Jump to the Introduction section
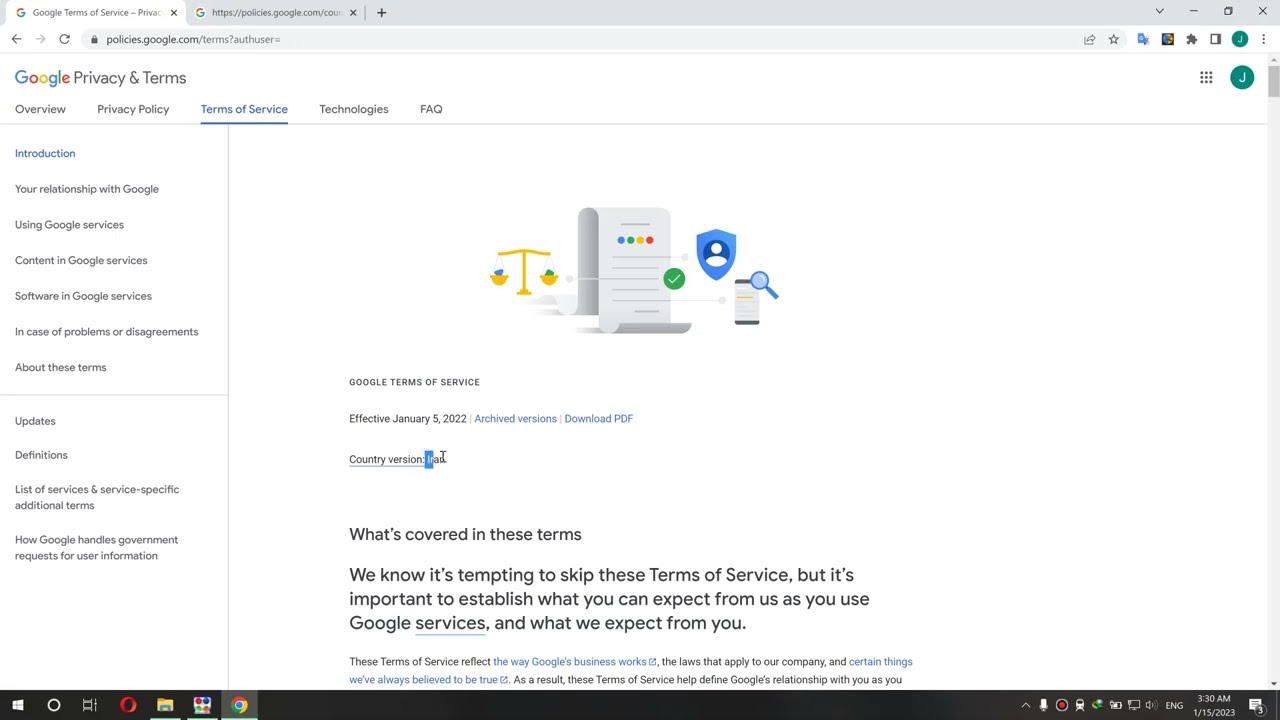1280x720 pixels. click(45, 153)
